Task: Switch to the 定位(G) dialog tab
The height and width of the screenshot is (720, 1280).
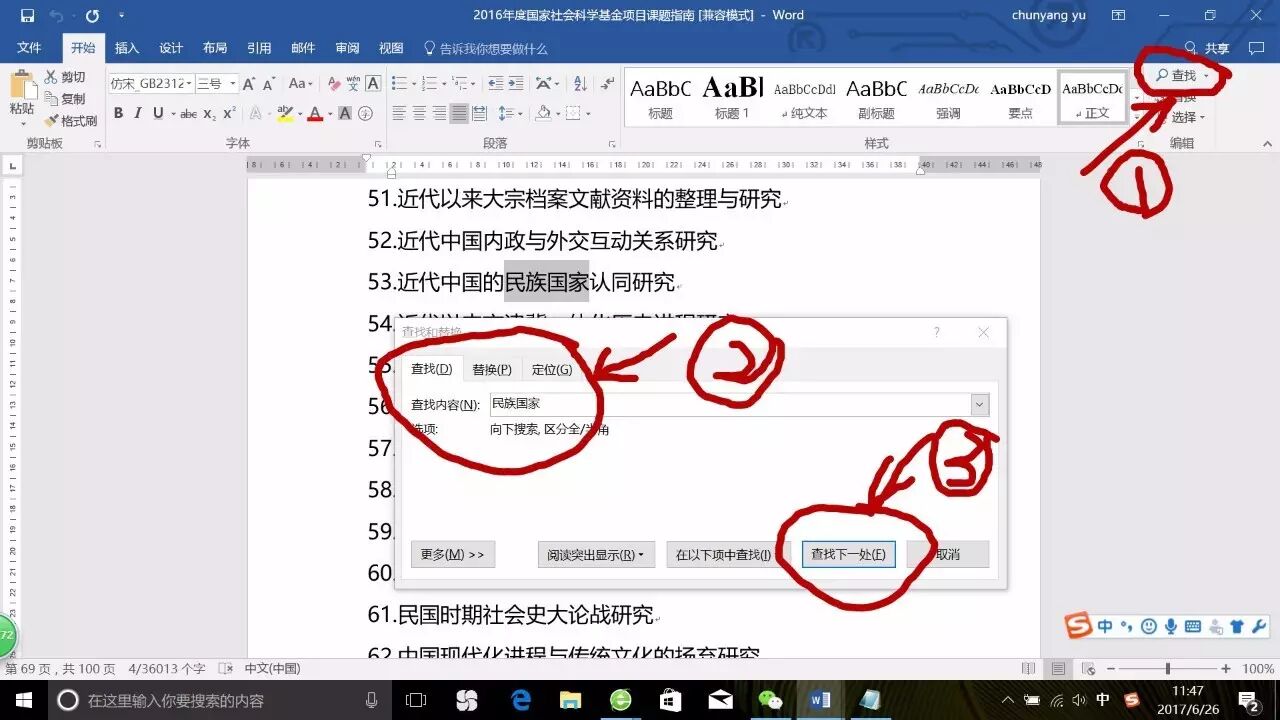Action: (552, 369)
